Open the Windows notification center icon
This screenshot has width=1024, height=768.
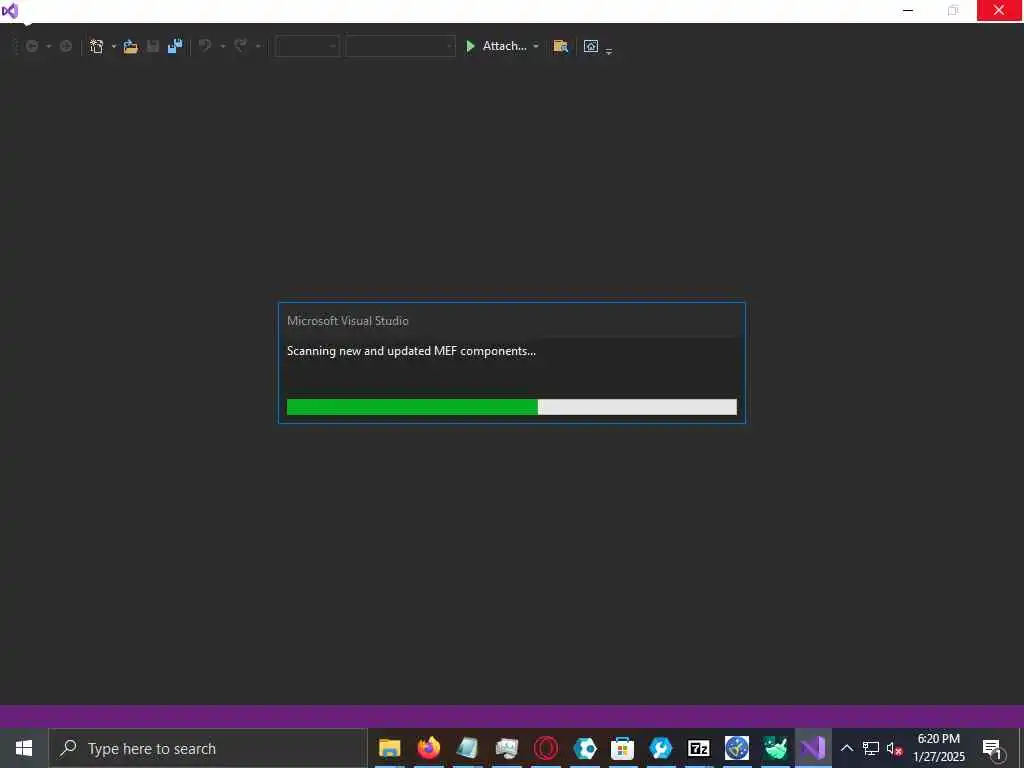click(991, 748)
